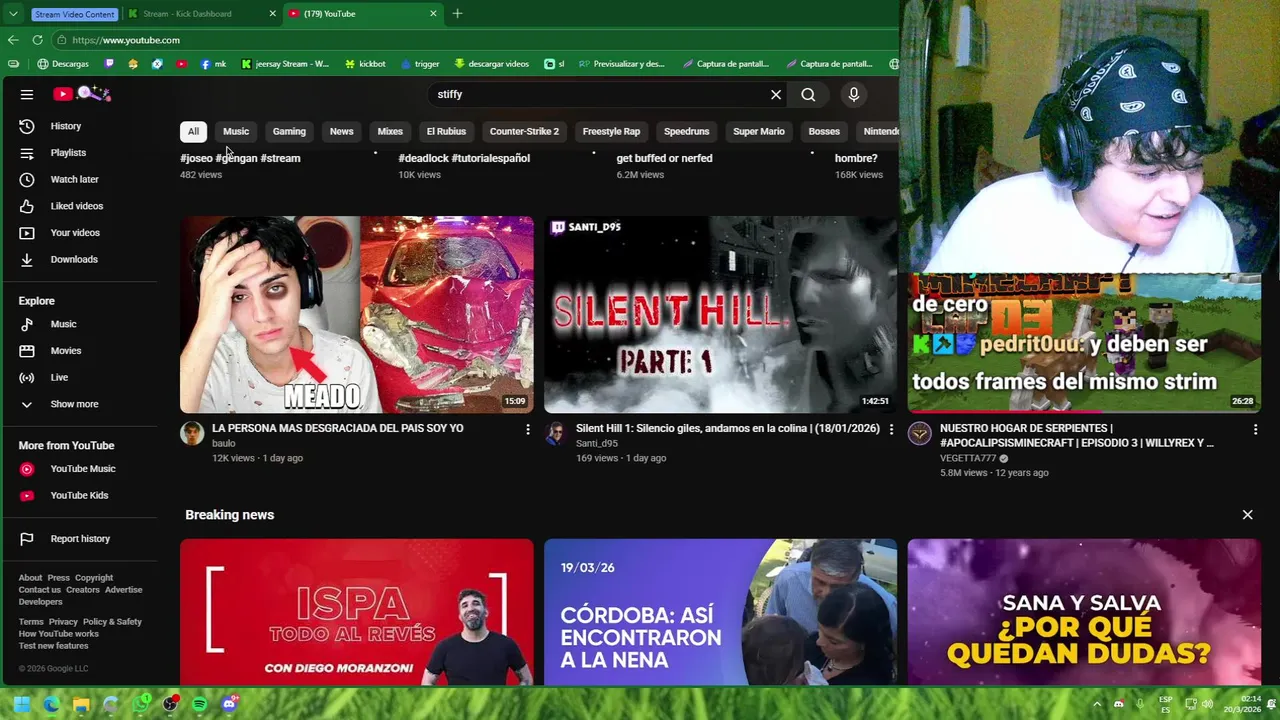This screenshot has height=720, width=1280.
Task: Select the Music filter chip
Action: 236,131
